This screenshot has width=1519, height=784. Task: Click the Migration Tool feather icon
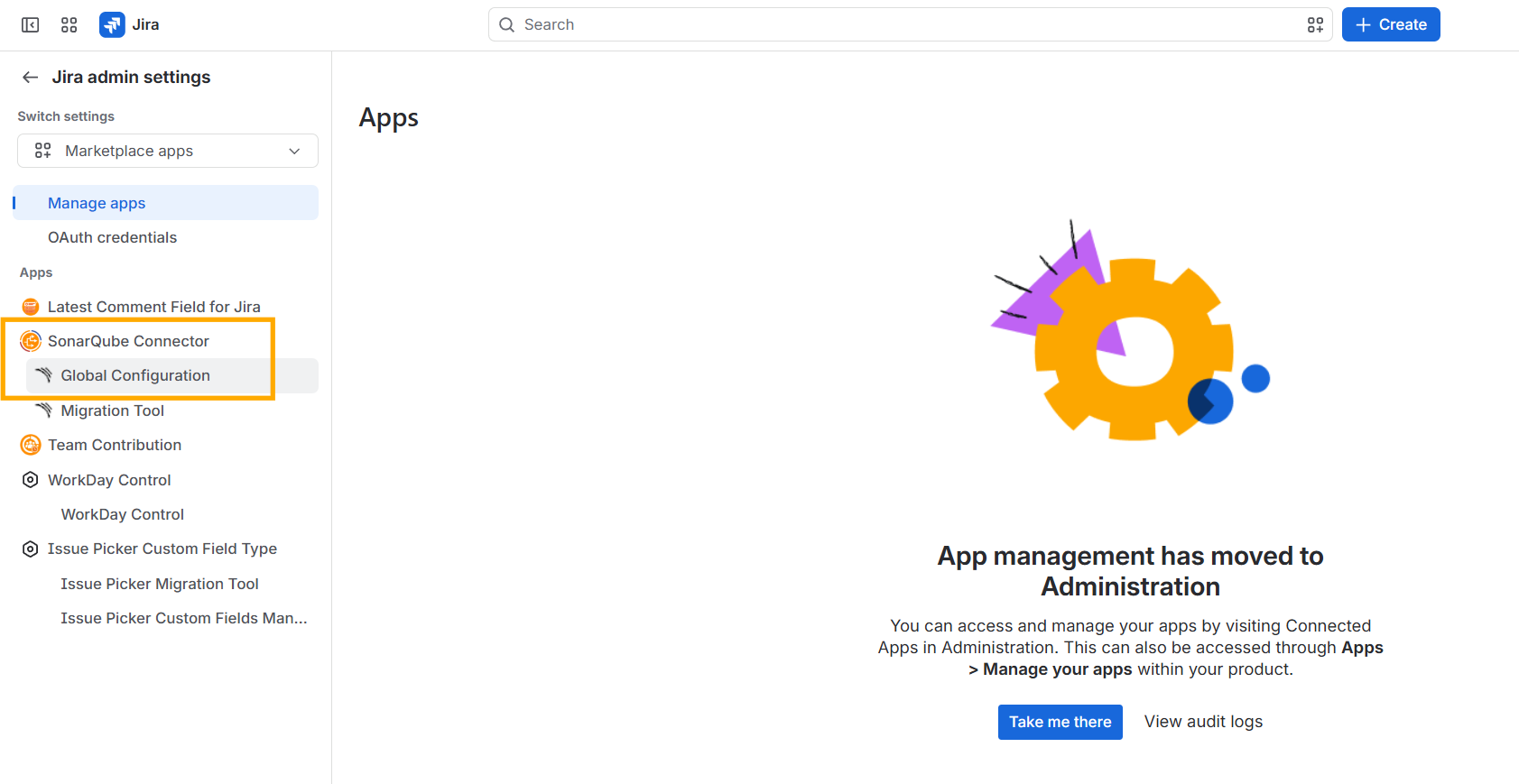pos(43,410)
